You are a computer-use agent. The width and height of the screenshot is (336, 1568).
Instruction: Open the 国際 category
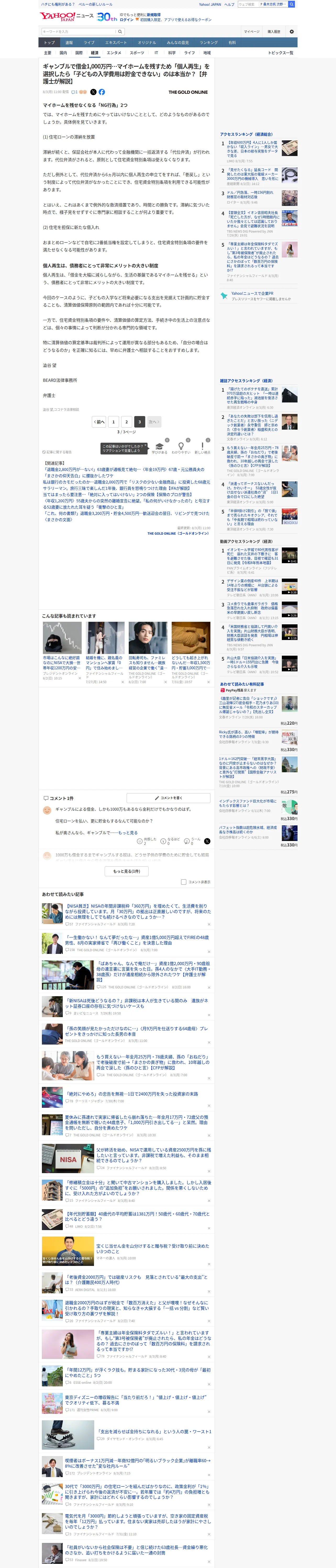point(79,53)
